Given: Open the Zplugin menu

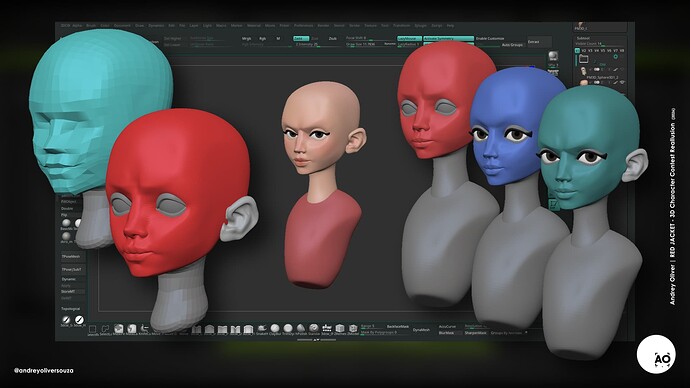Looking at the screenshot, I should point(421,26).
